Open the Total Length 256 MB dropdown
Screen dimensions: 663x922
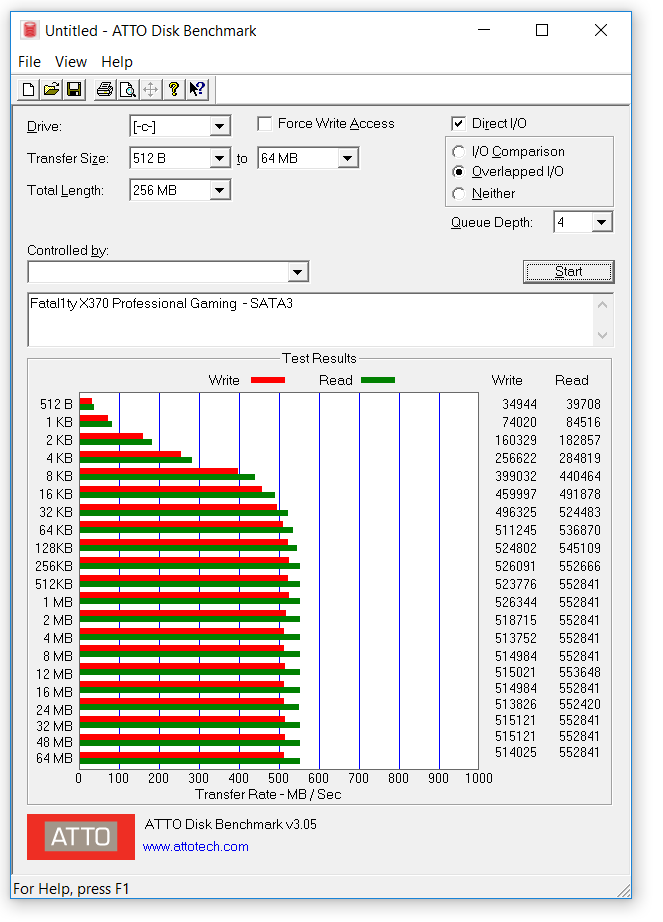point(219,190)
